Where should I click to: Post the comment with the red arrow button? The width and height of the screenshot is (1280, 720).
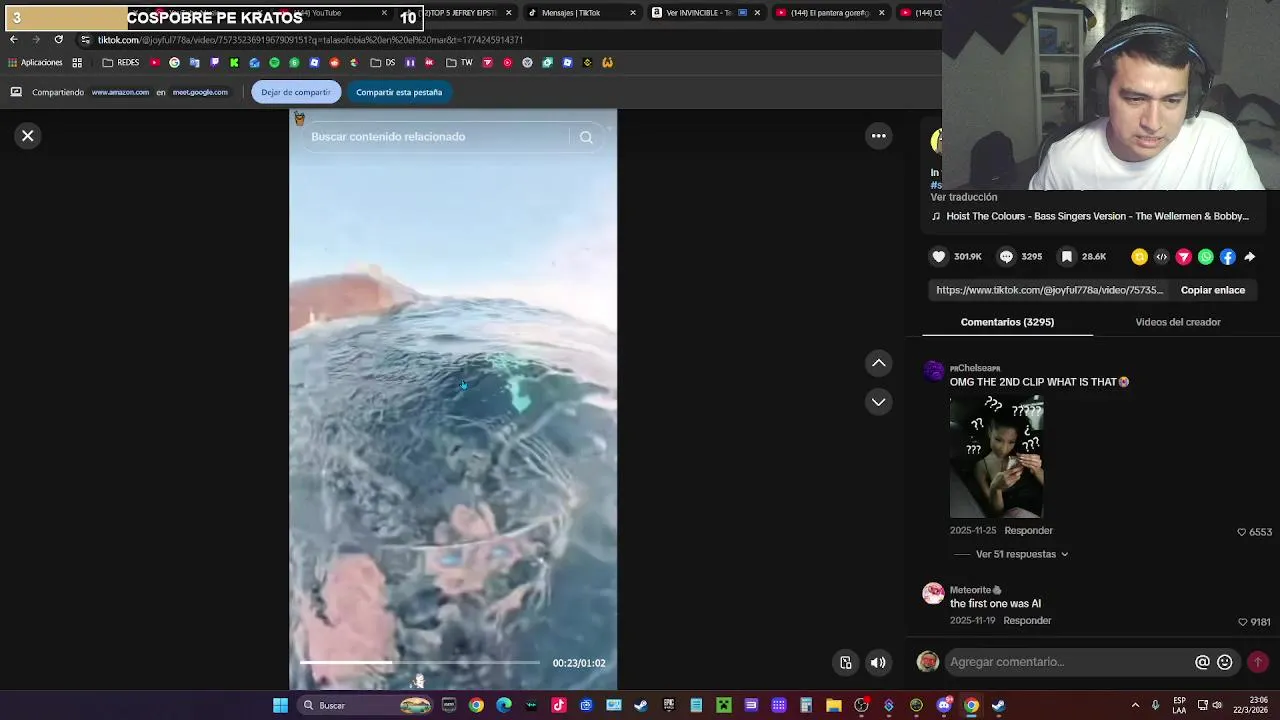pos(1258,662)
